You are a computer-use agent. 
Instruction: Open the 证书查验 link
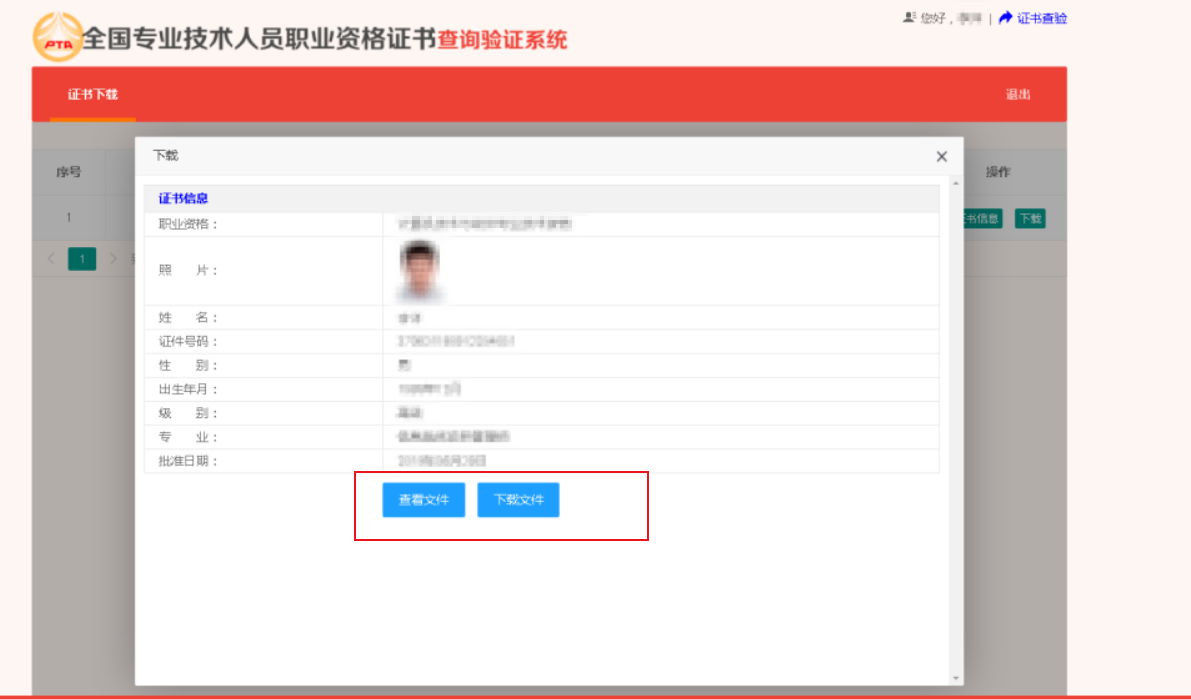pyautogui.click(x=1042, y=18)
